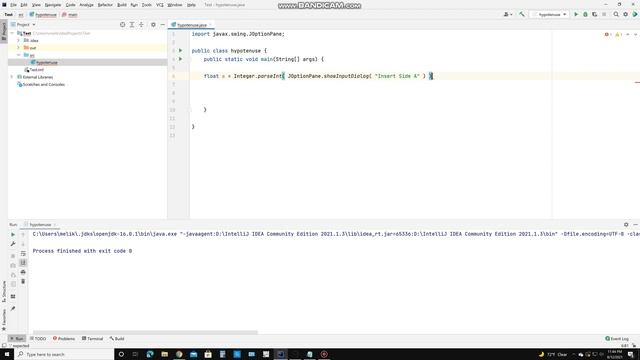Hide the Run tool window

point(636,224)
